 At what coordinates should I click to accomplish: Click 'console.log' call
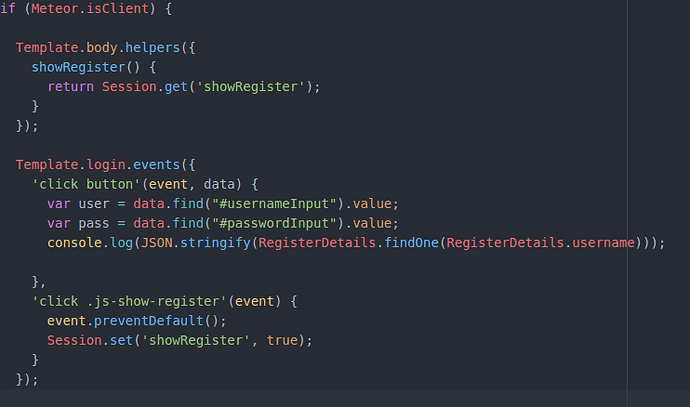tap(90, 243)
